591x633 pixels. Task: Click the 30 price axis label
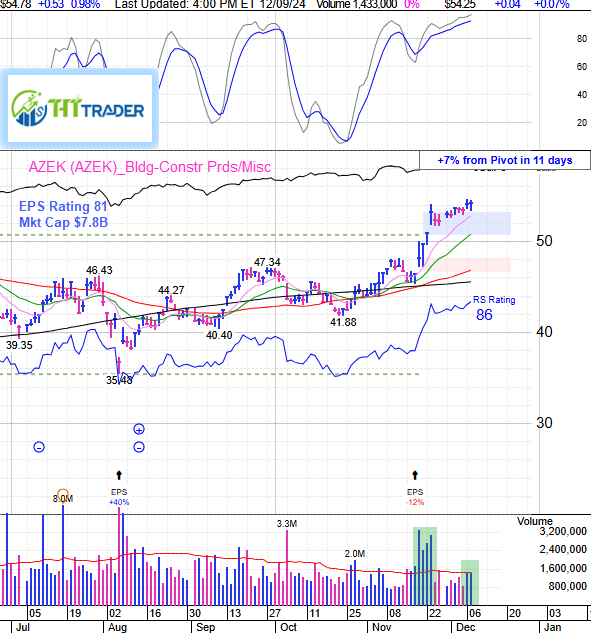[x=544, y=423]
